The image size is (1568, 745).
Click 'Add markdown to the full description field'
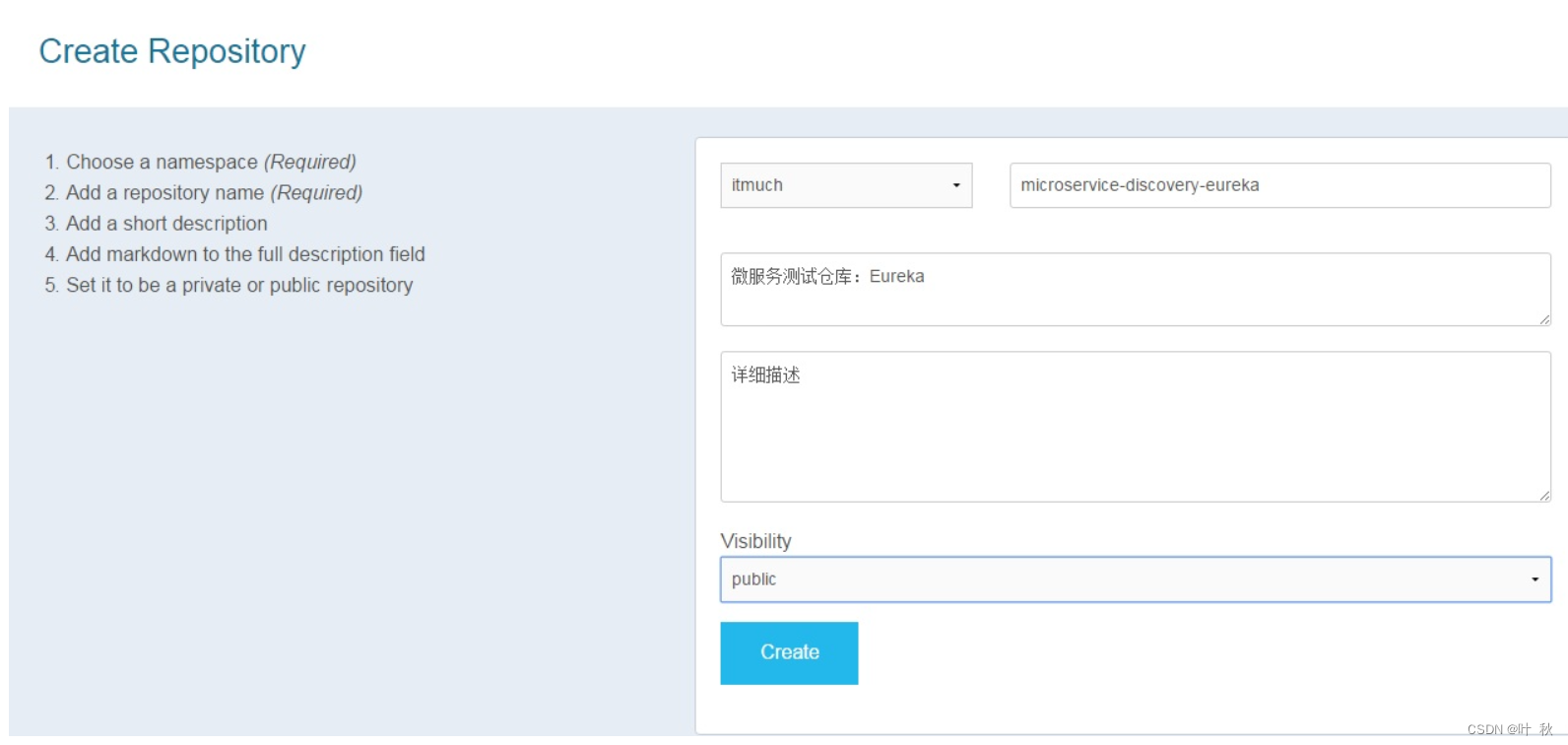[x=245, y=254]
